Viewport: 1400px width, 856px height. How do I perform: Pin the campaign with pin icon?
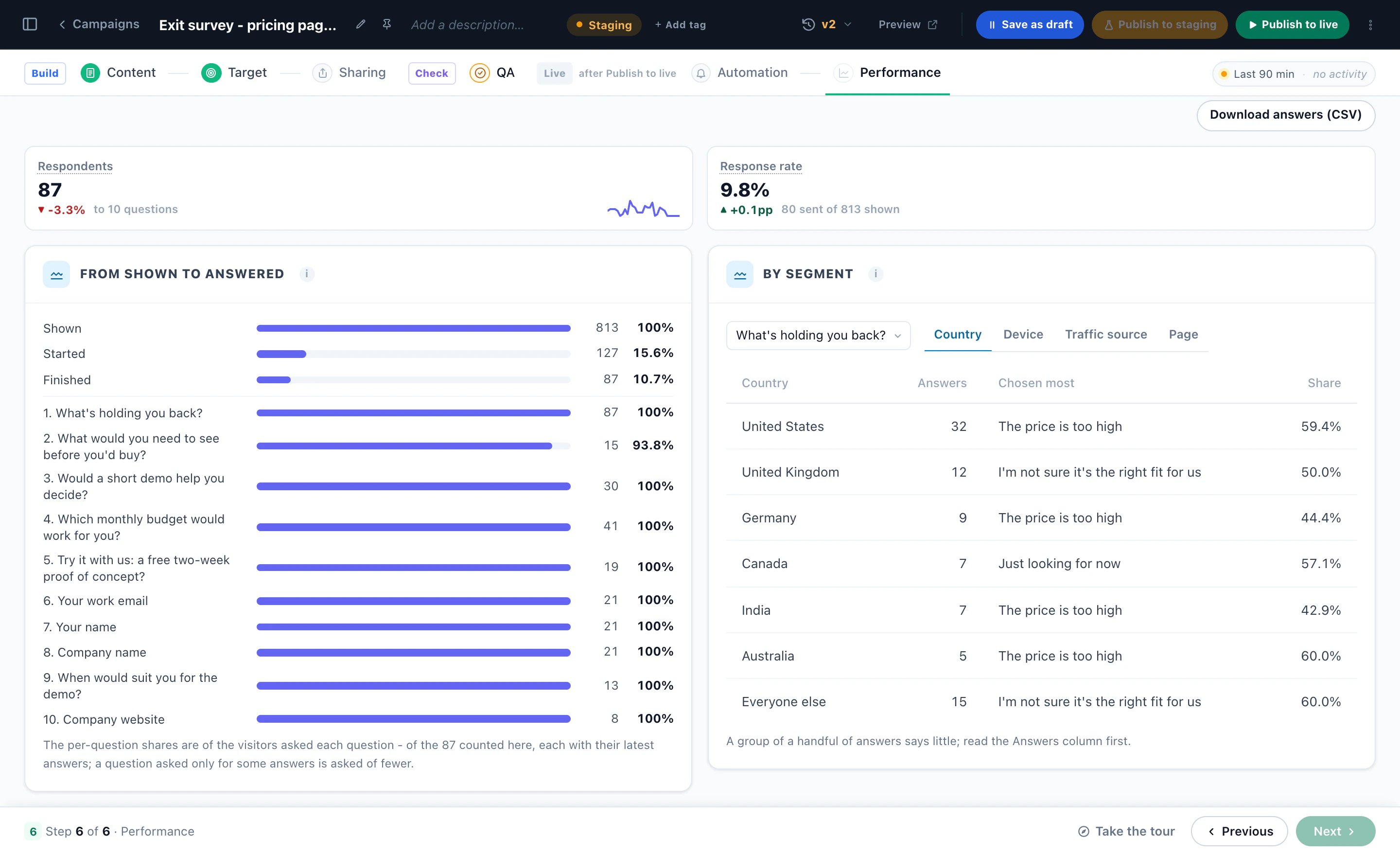click(x=387, y=24)
